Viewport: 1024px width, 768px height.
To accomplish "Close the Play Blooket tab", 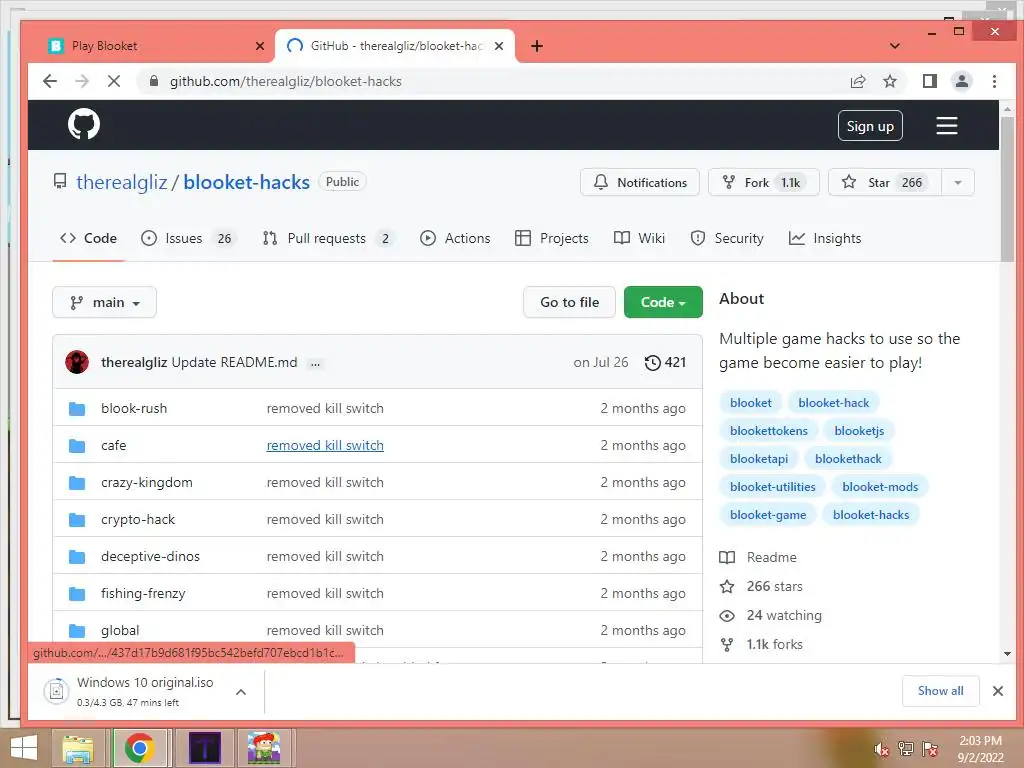I will pyautogui.click(x=260, y=46).
